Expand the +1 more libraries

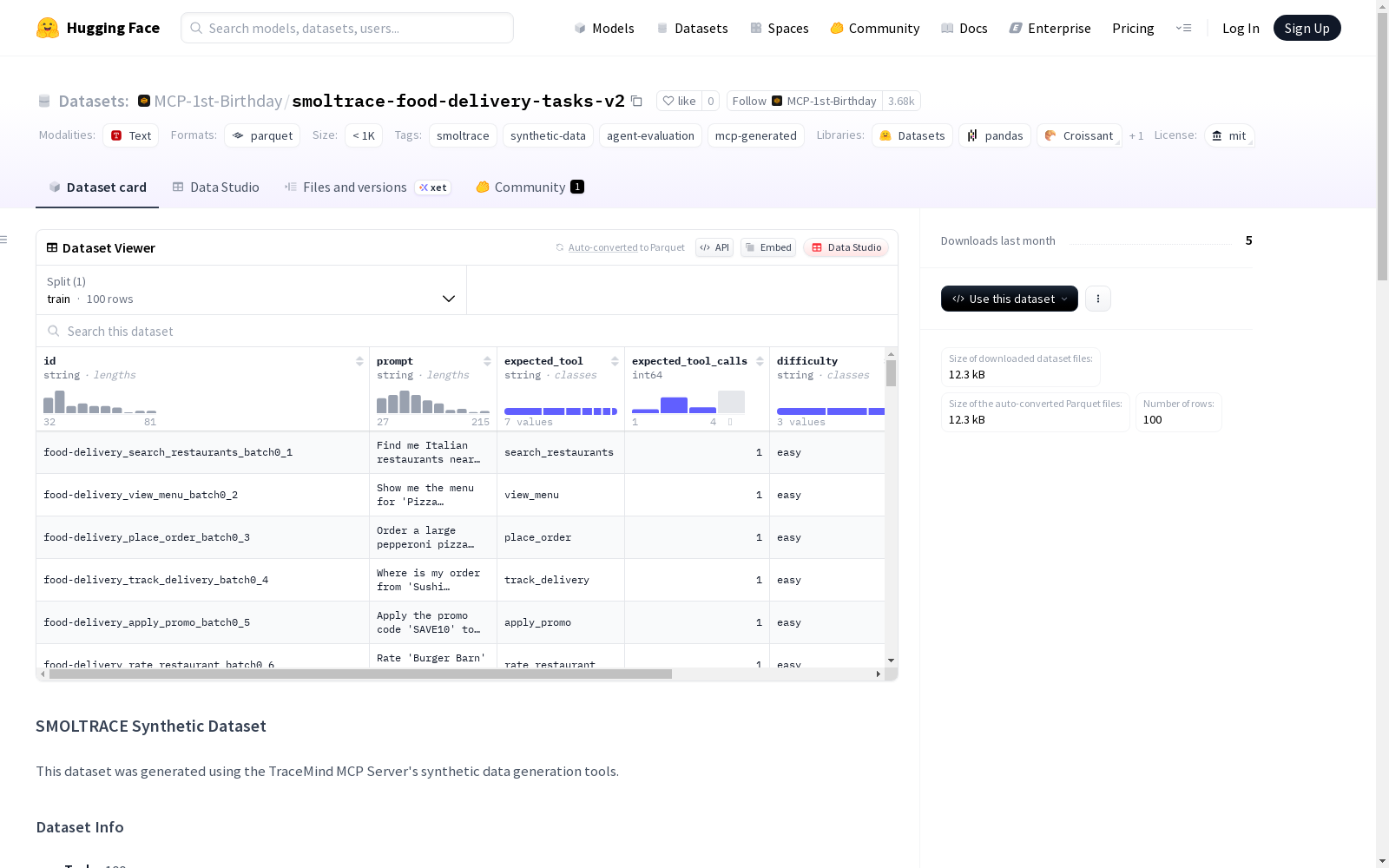click(1136, 135)
